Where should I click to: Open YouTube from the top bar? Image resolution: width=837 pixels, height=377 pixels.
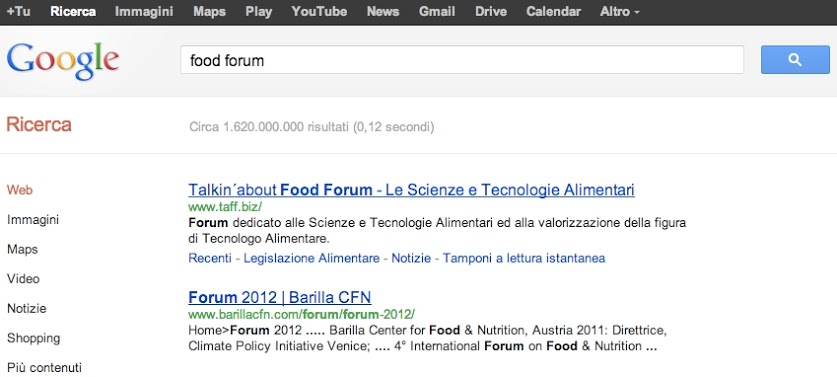click(319, 12)
